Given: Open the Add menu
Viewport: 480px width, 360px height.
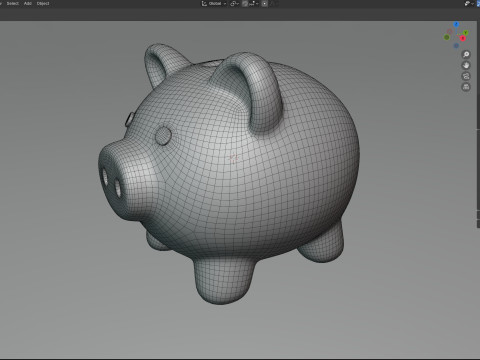Looking at the screenshot, I should tap(28, 3).
